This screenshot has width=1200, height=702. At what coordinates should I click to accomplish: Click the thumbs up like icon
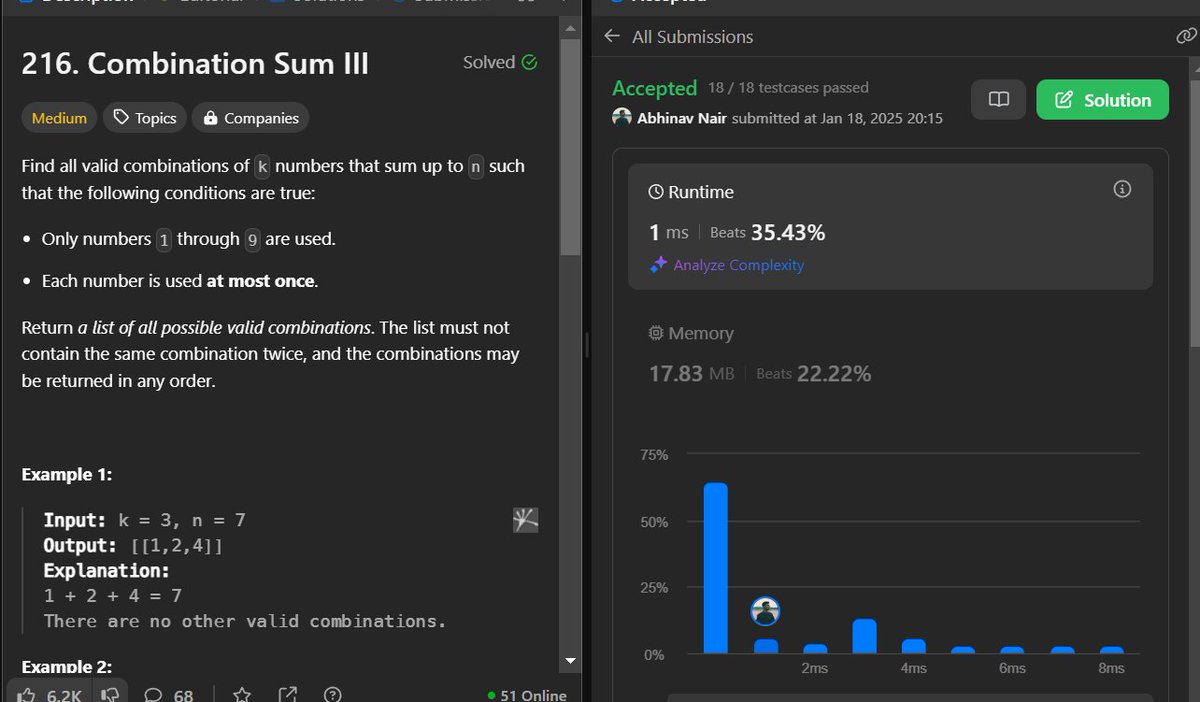(x=27, y=694)
